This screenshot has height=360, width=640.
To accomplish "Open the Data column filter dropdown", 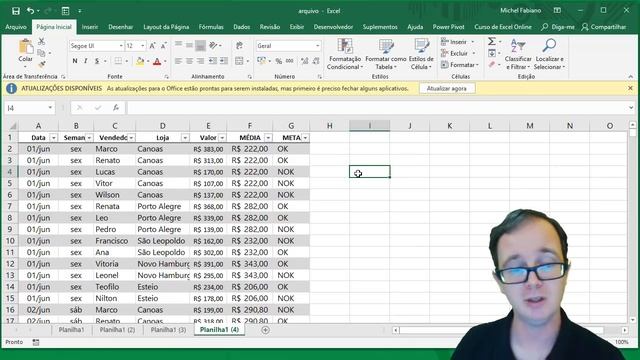I will (x=53, y=138).
